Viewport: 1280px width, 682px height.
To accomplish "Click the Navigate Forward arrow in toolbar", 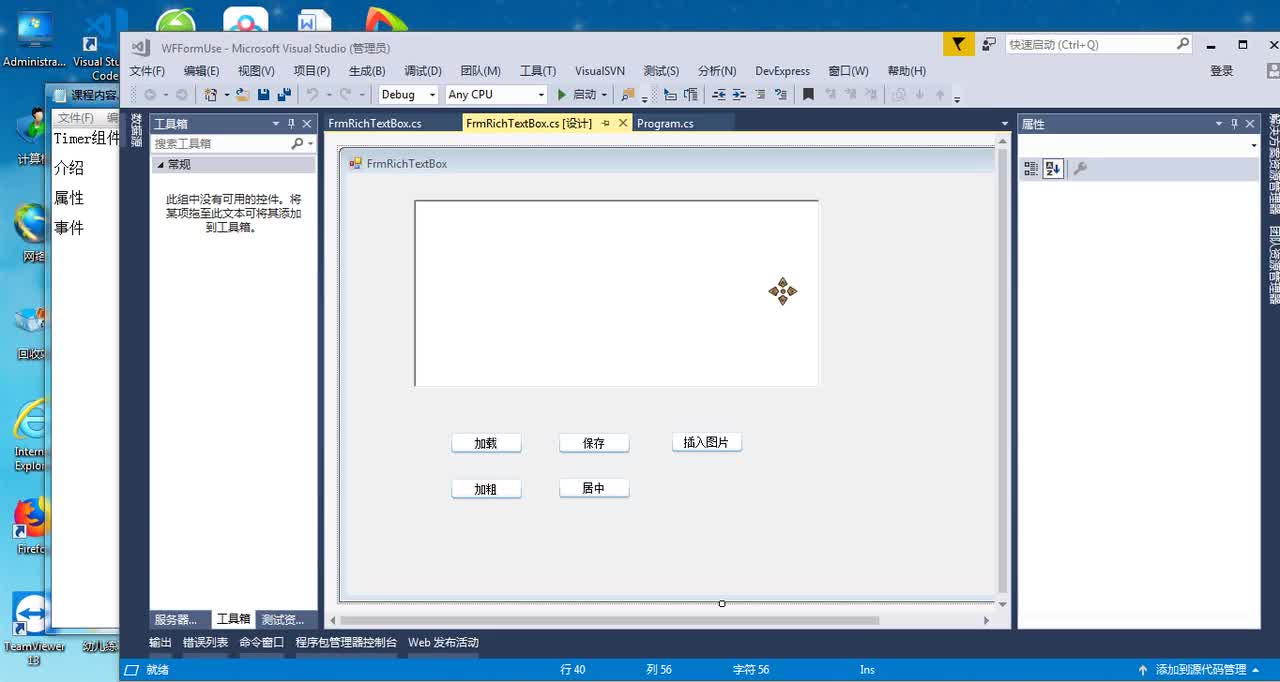I will click(x=181, y=94).
